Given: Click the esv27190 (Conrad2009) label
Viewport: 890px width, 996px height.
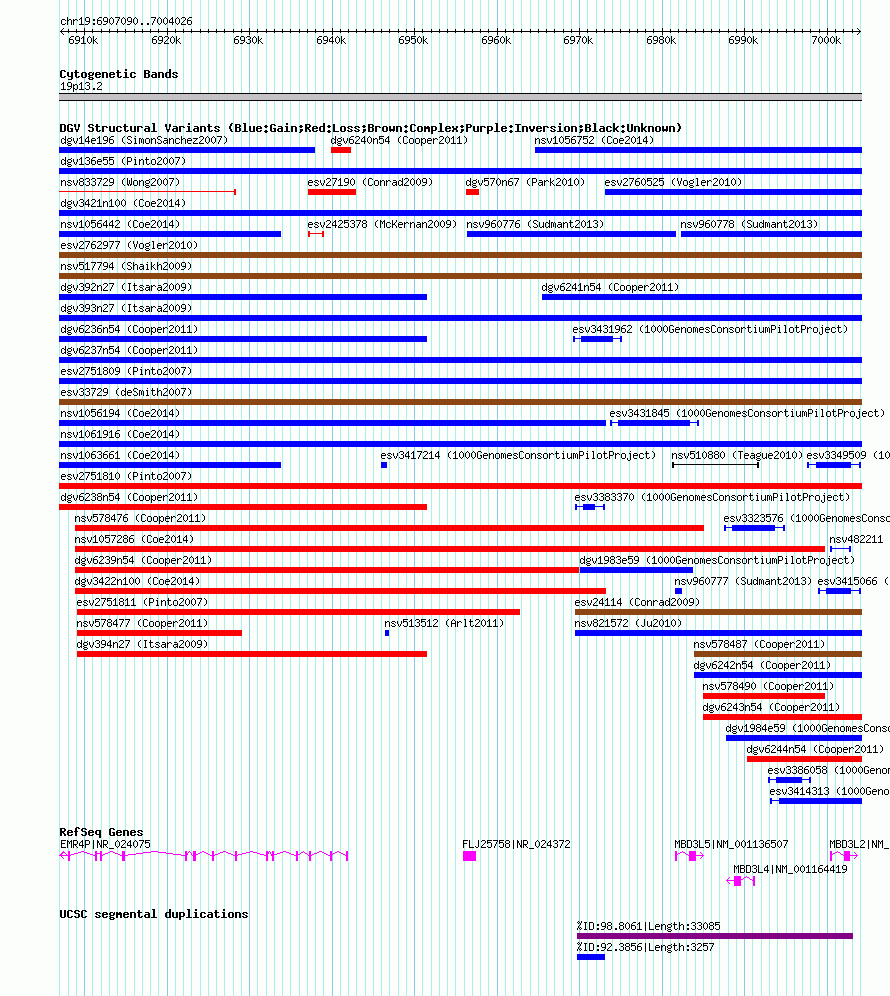Looking at the screenshot, I should (370, 182).
